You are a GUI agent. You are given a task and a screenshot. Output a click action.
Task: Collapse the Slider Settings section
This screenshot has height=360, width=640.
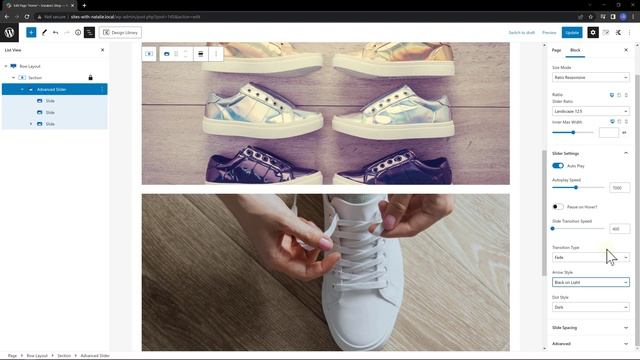pyautogui.click(x=591, y=153)
